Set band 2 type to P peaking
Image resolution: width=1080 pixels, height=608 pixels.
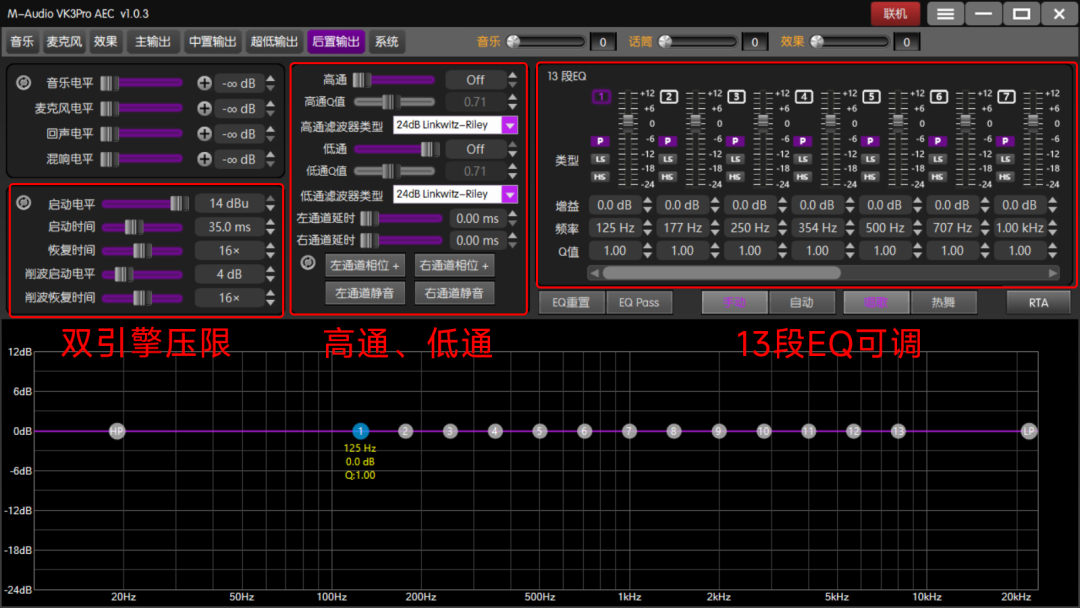(667, 141)
